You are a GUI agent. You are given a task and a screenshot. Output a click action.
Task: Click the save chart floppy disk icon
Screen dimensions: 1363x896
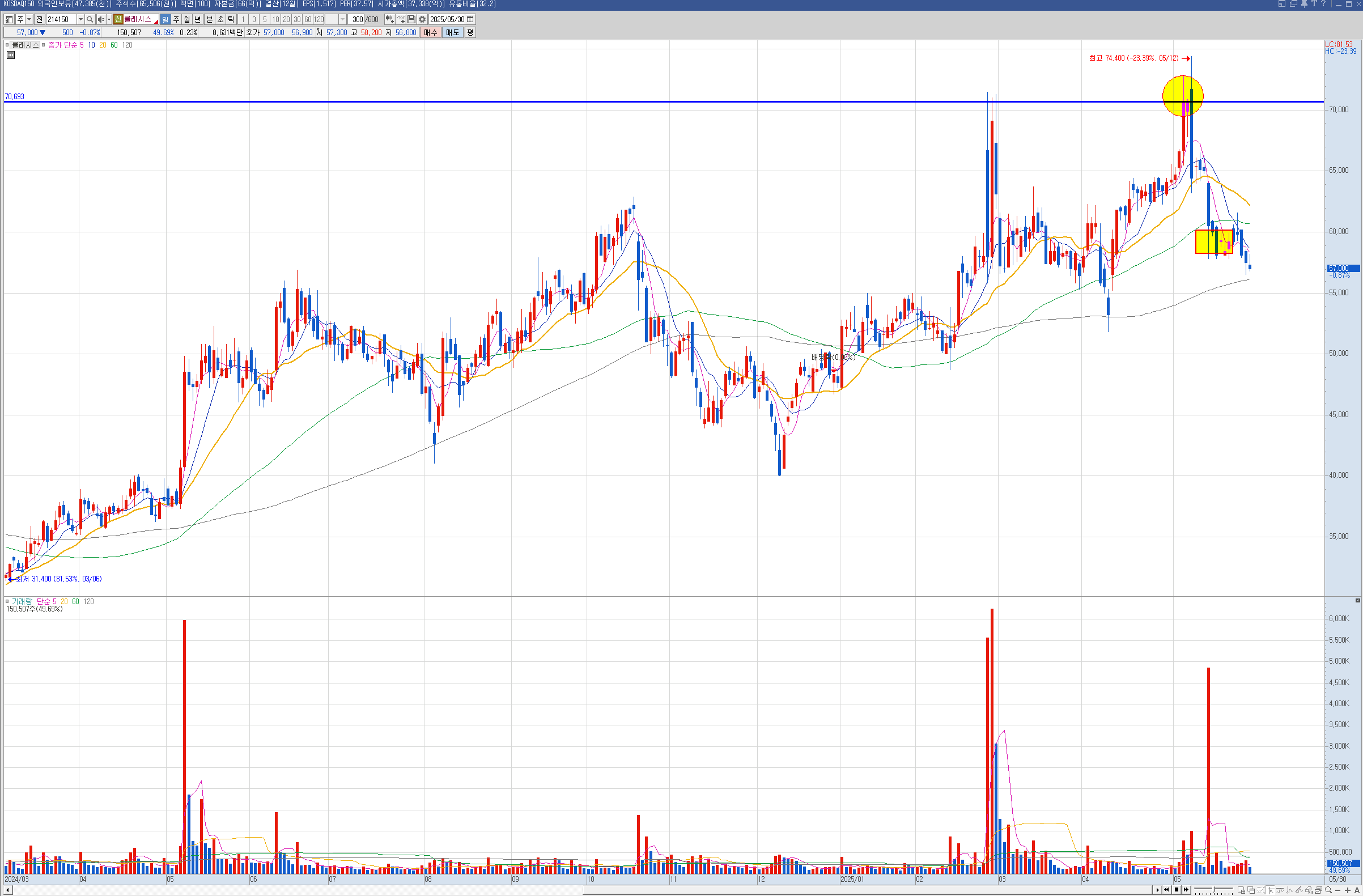tap(411, 19)
